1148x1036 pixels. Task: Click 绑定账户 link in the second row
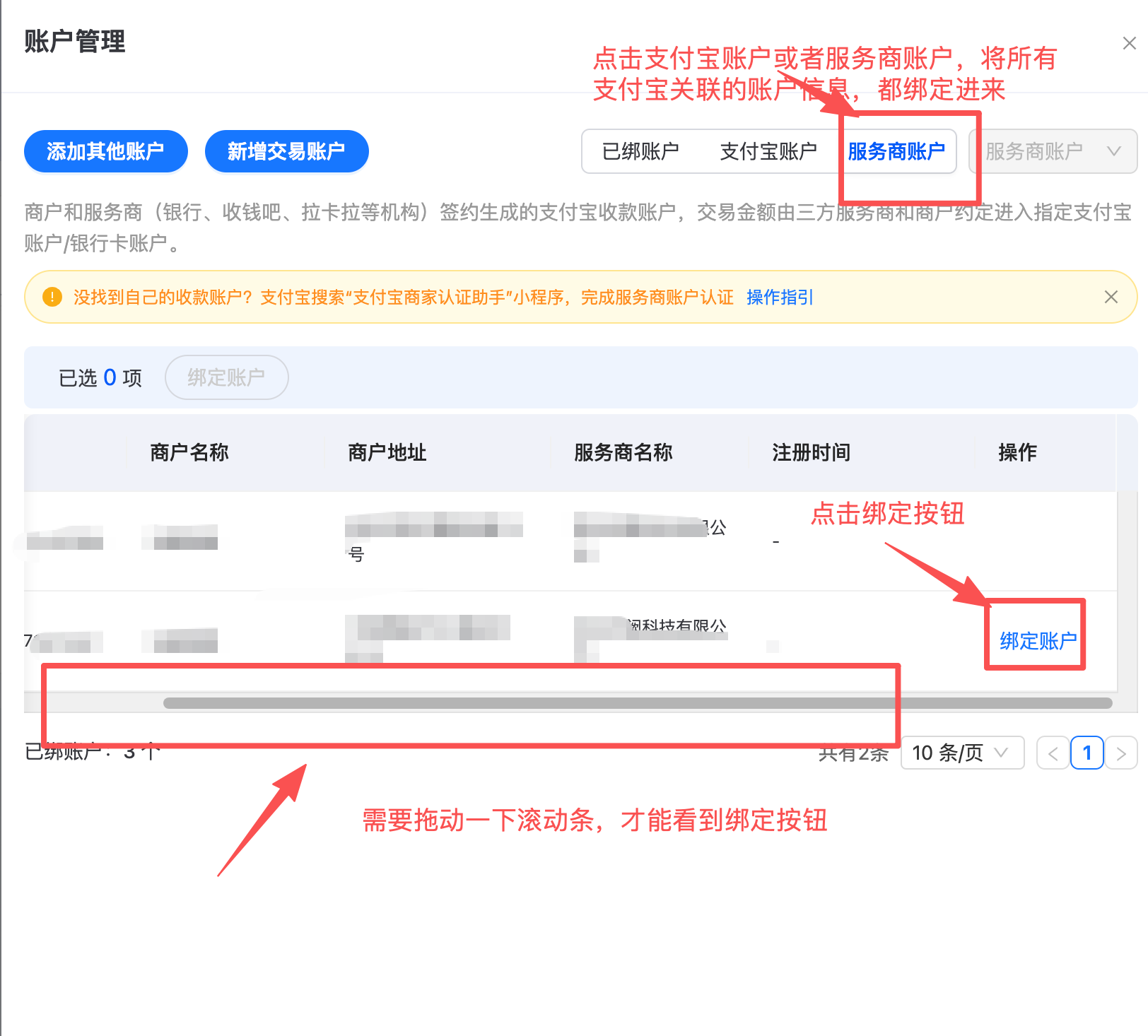pyautogui.click(x=1038, y=641)
